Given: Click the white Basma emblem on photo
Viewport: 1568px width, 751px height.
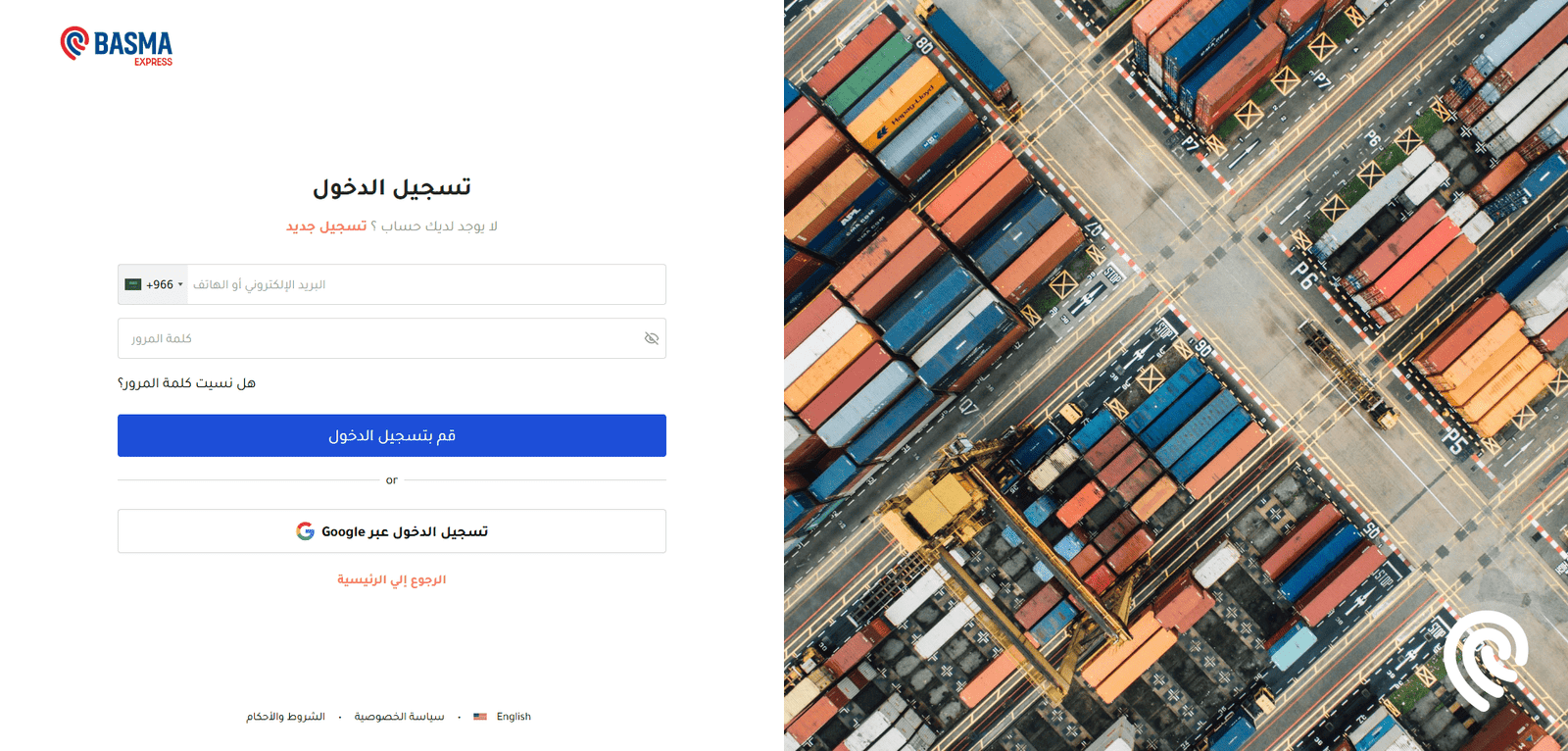Looking at the screenshot, I should (1486, 659).
